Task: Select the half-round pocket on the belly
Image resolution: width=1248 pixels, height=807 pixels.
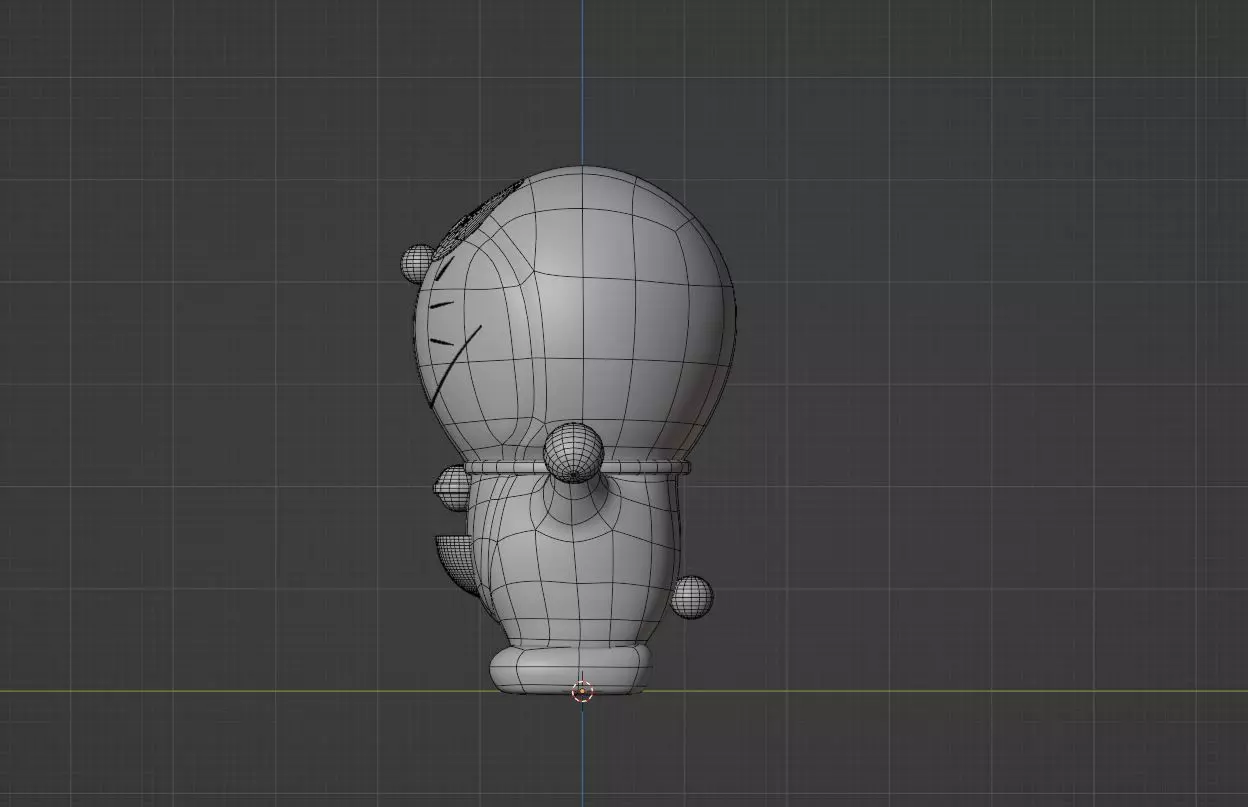Action: pos(455,565)
